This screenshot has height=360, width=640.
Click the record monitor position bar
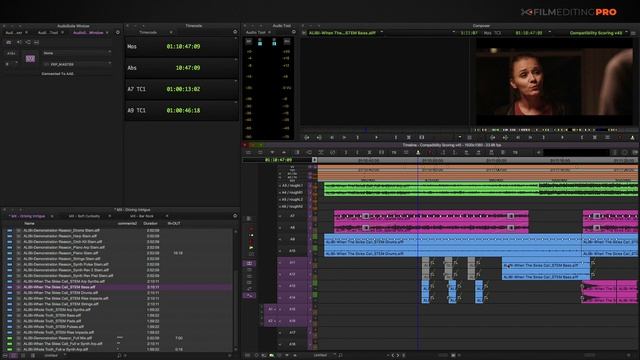(x=553, y=130)
